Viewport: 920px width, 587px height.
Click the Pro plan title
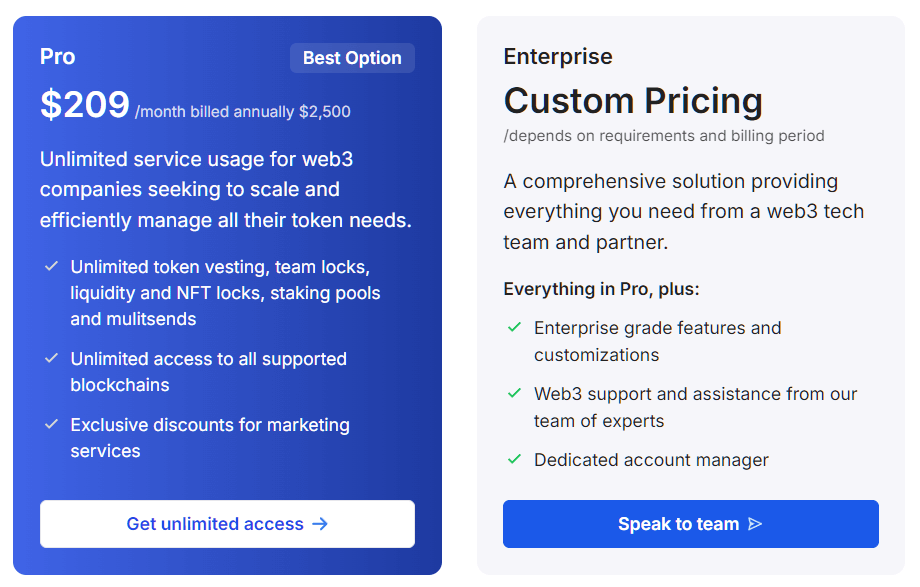tap(57, 57)
